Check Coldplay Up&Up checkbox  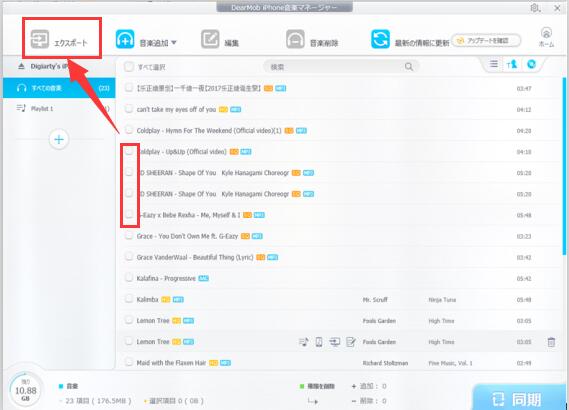[128, 151]
